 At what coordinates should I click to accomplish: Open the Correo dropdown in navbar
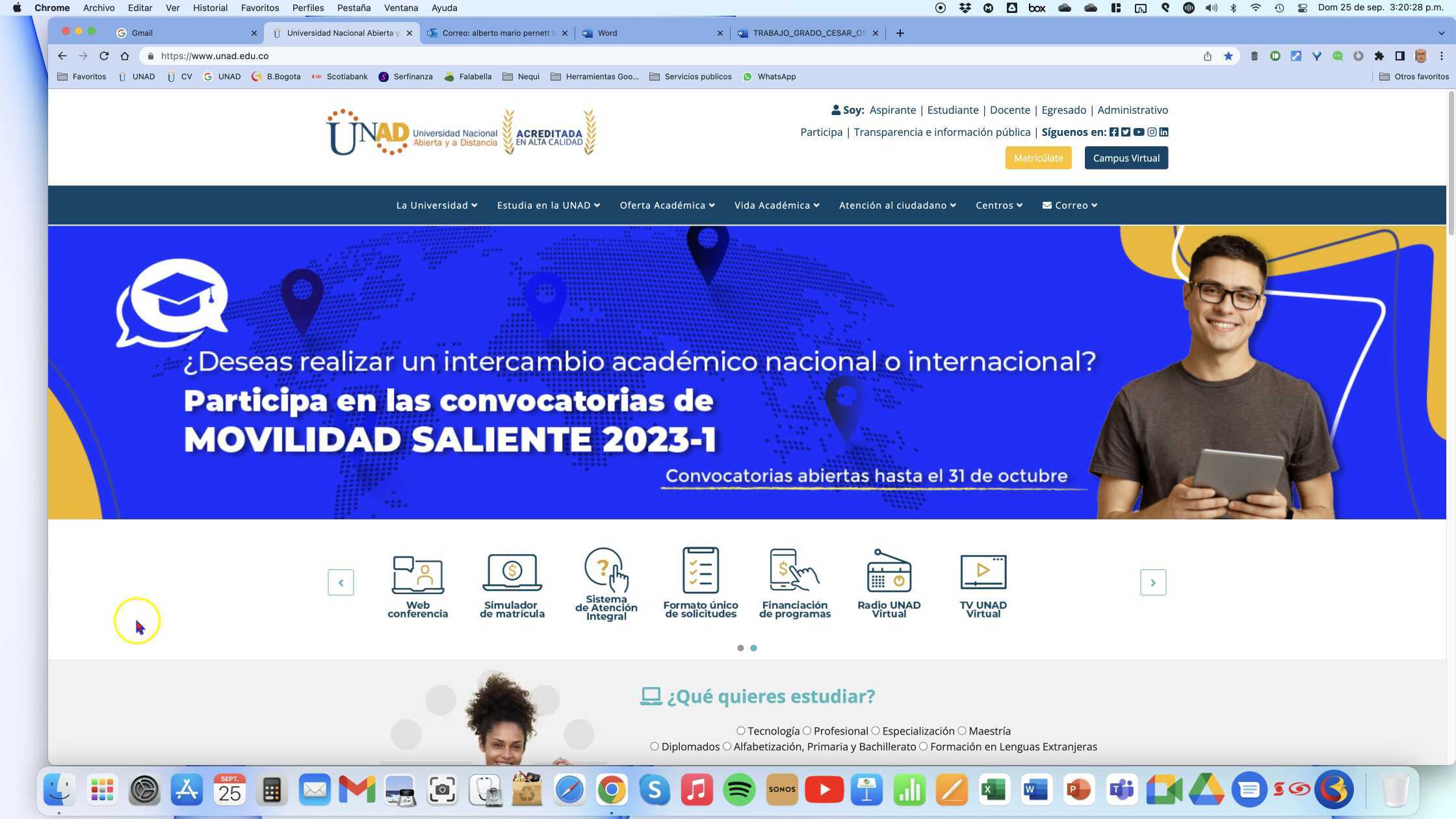point(1070,205)
